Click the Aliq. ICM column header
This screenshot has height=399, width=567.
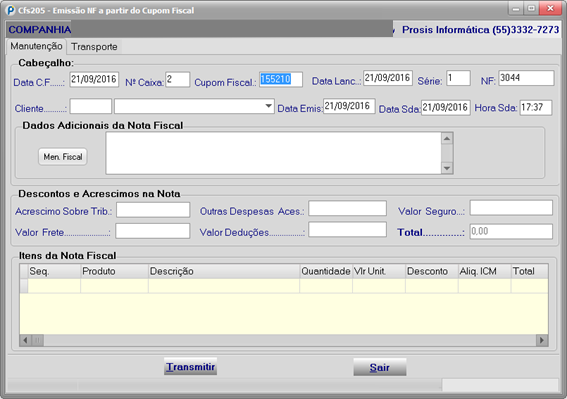(x=485, y=271)
